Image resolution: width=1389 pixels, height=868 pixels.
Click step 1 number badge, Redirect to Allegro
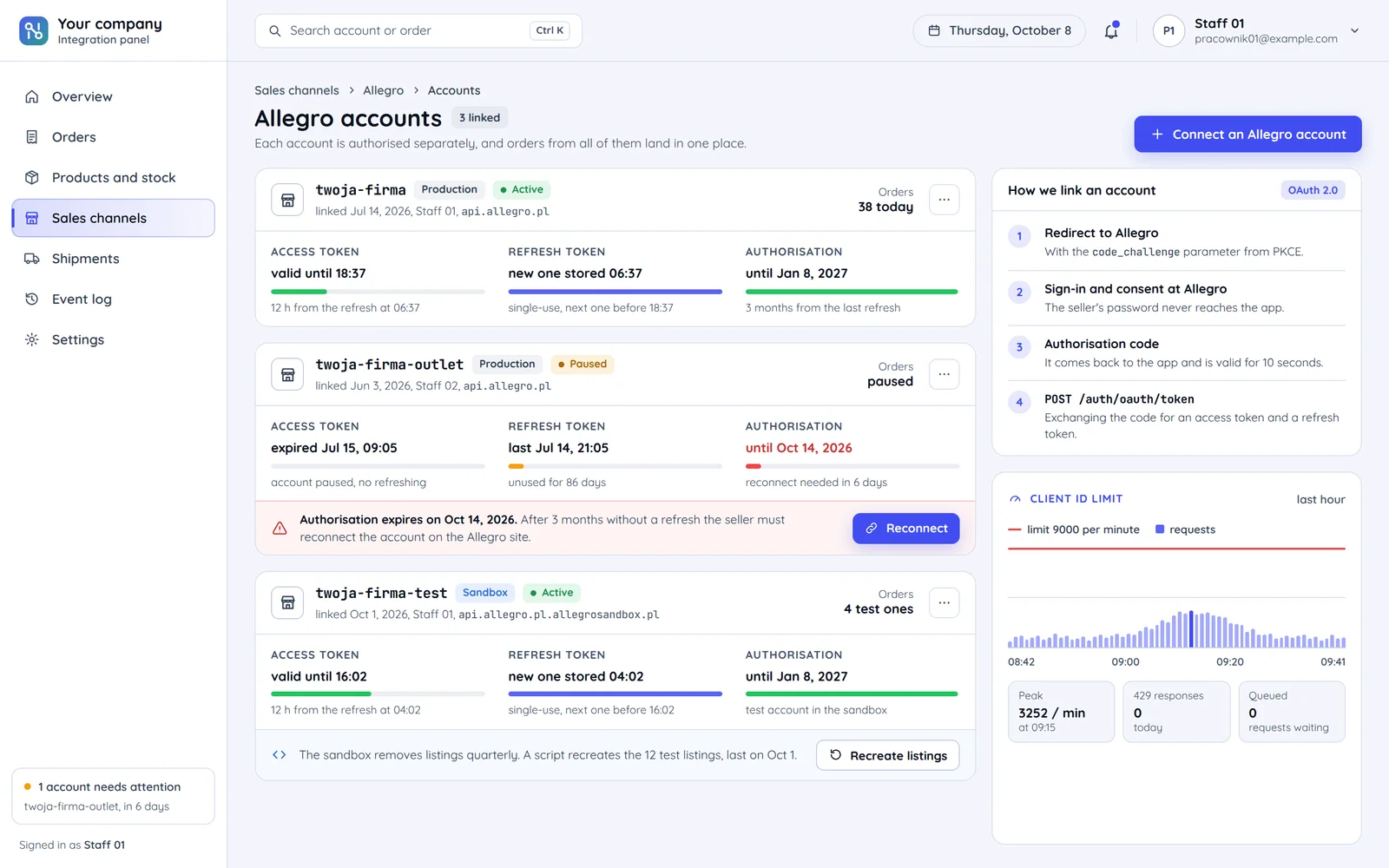click(1019, 236)
